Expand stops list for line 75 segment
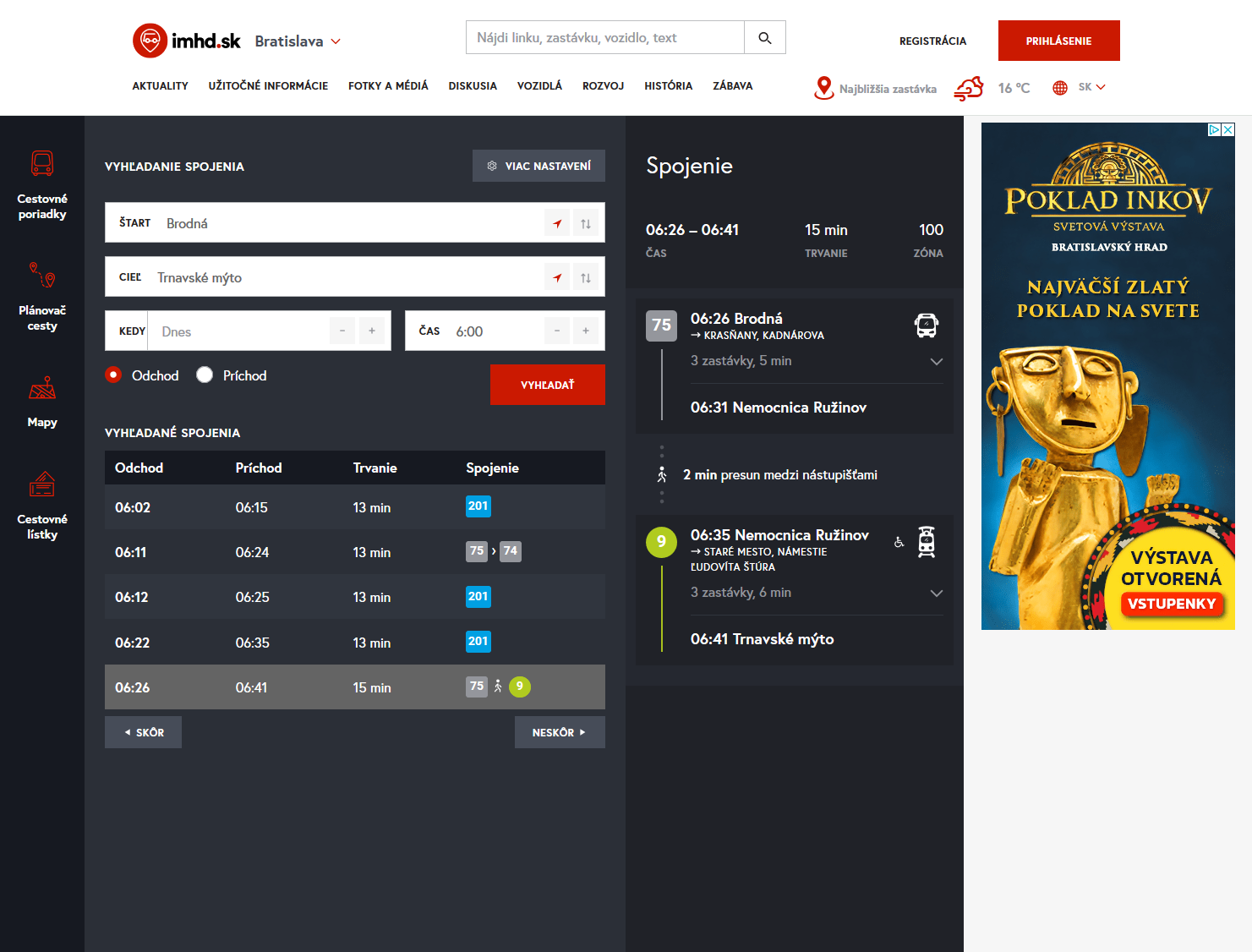This screenshot has width=1252, height=952. [x=936, y=362]
